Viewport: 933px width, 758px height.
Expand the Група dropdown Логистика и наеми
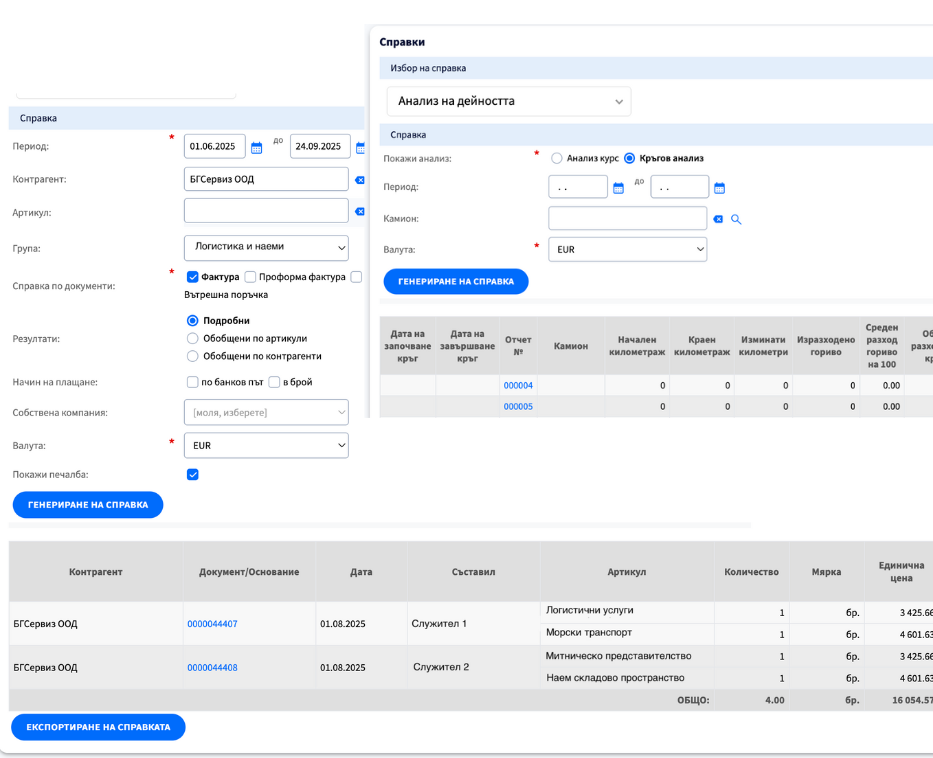tap(266, 247)
